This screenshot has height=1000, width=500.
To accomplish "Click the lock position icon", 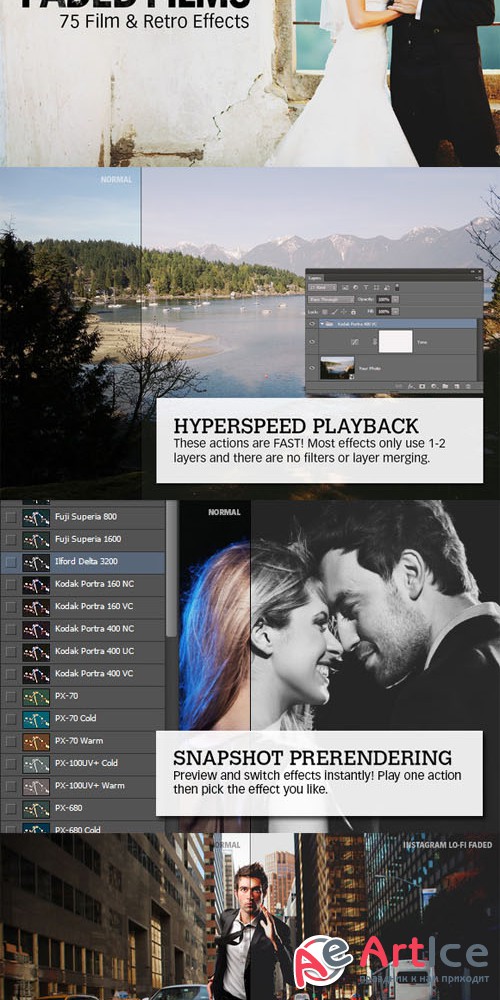I will tap(344, 312).
